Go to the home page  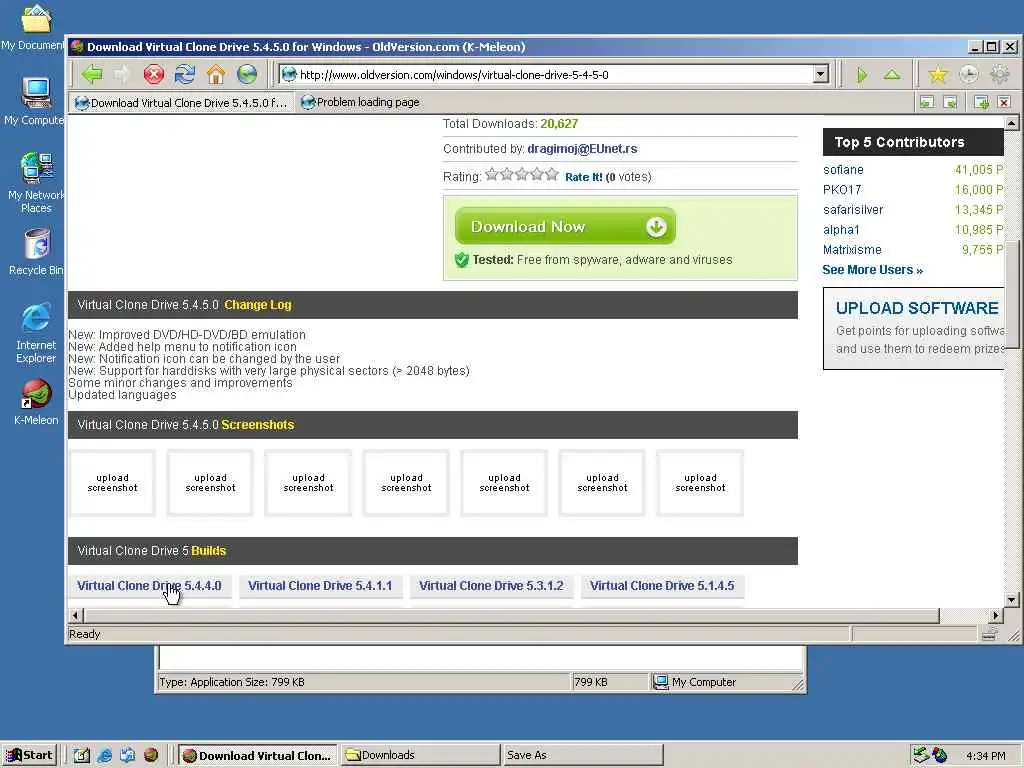216,74
